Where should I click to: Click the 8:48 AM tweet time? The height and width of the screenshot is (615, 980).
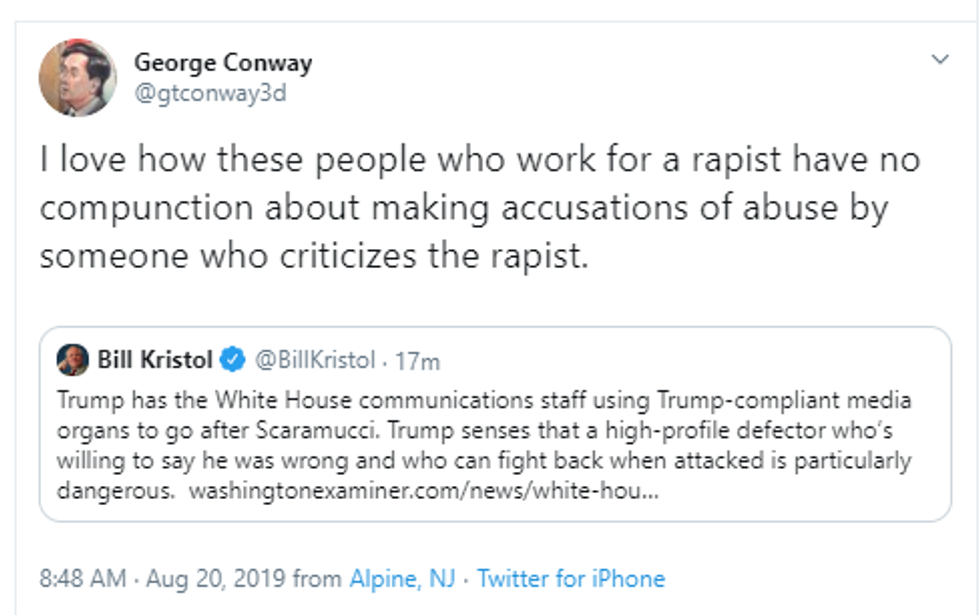click(82, 578)
